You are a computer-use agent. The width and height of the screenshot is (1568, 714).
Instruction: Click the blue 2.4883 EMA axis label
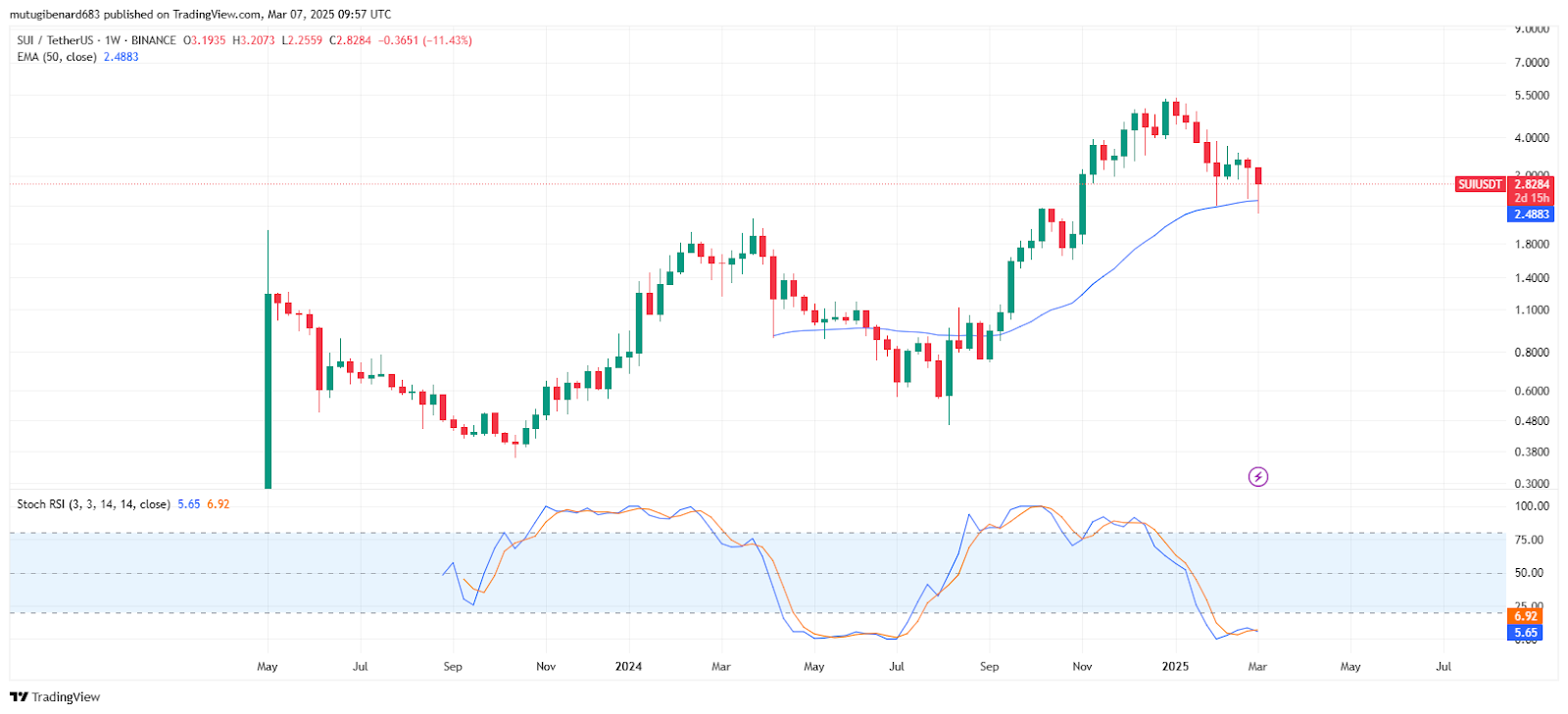coord(1532,214)
